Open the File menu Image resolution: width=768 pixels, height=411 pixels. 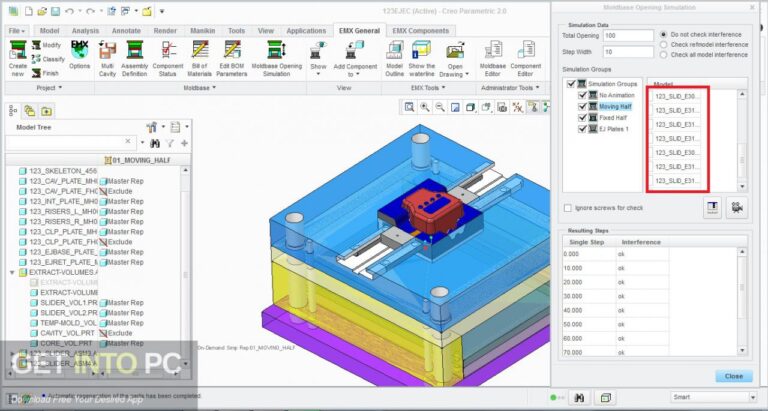17,30
